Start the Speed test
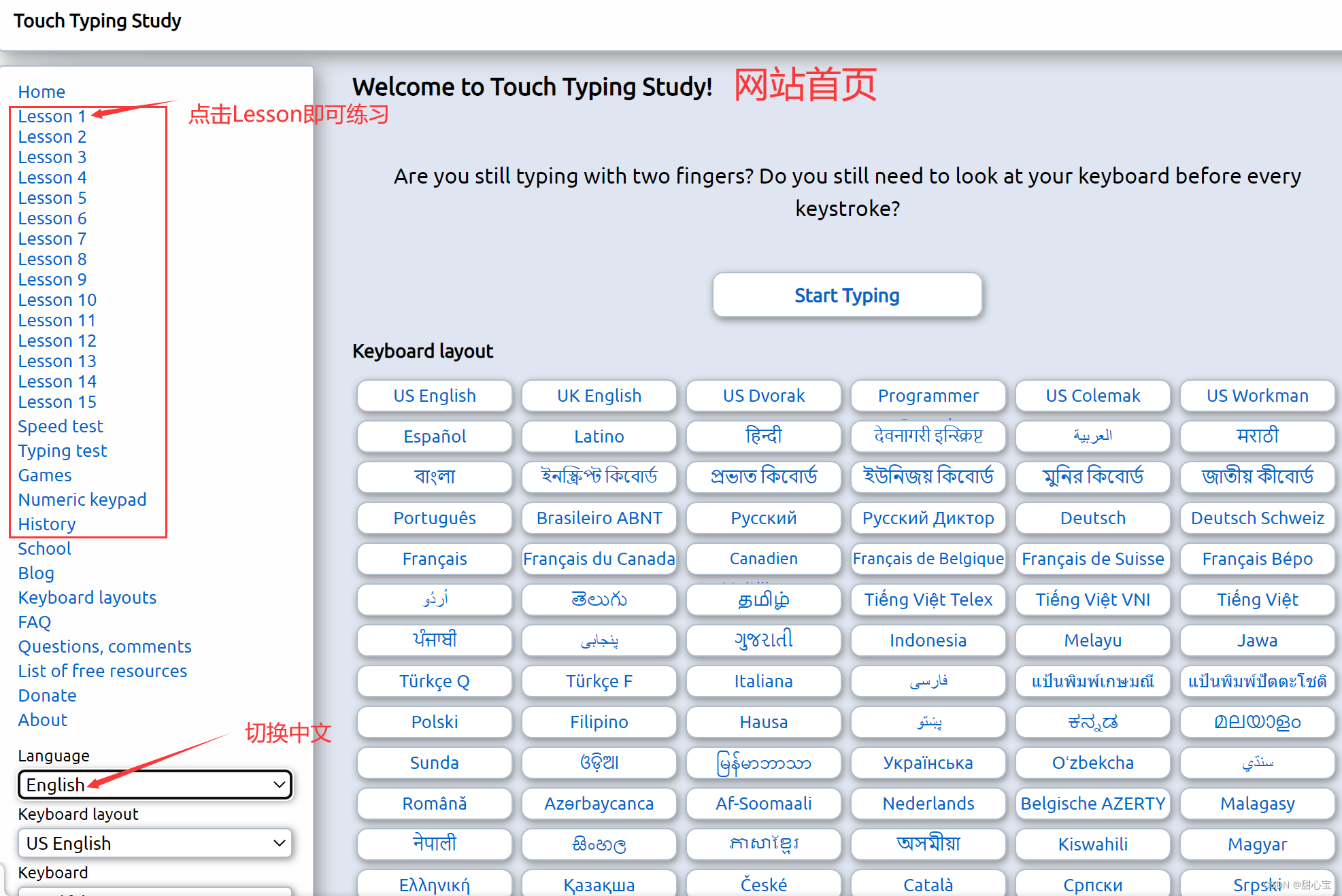 pyautogui.click(x=61, y=426)
